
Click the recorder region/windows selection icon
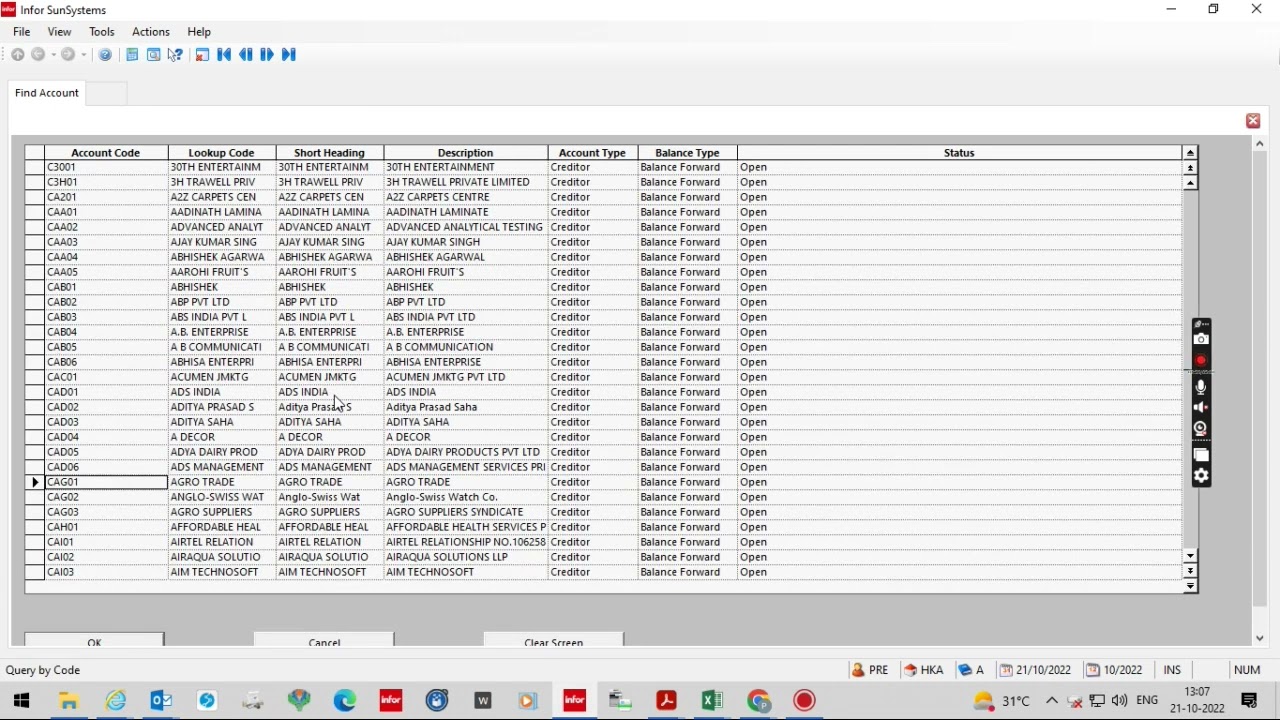coord(1202,455)
